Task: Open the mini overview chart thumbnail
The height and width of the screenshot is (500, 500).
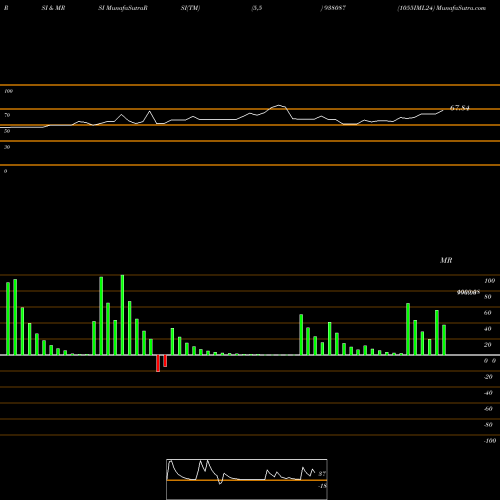Action: (247, 479)
